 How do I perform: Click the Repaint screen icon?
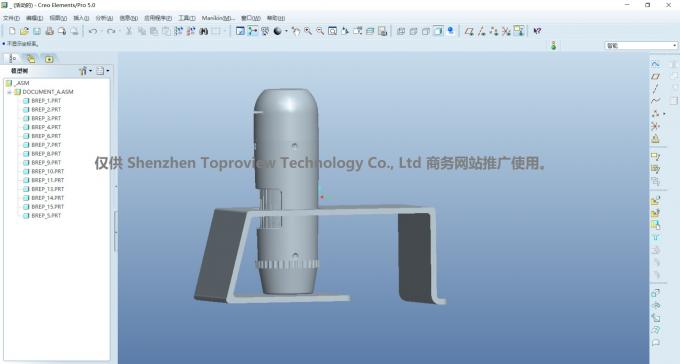(240, 31)
